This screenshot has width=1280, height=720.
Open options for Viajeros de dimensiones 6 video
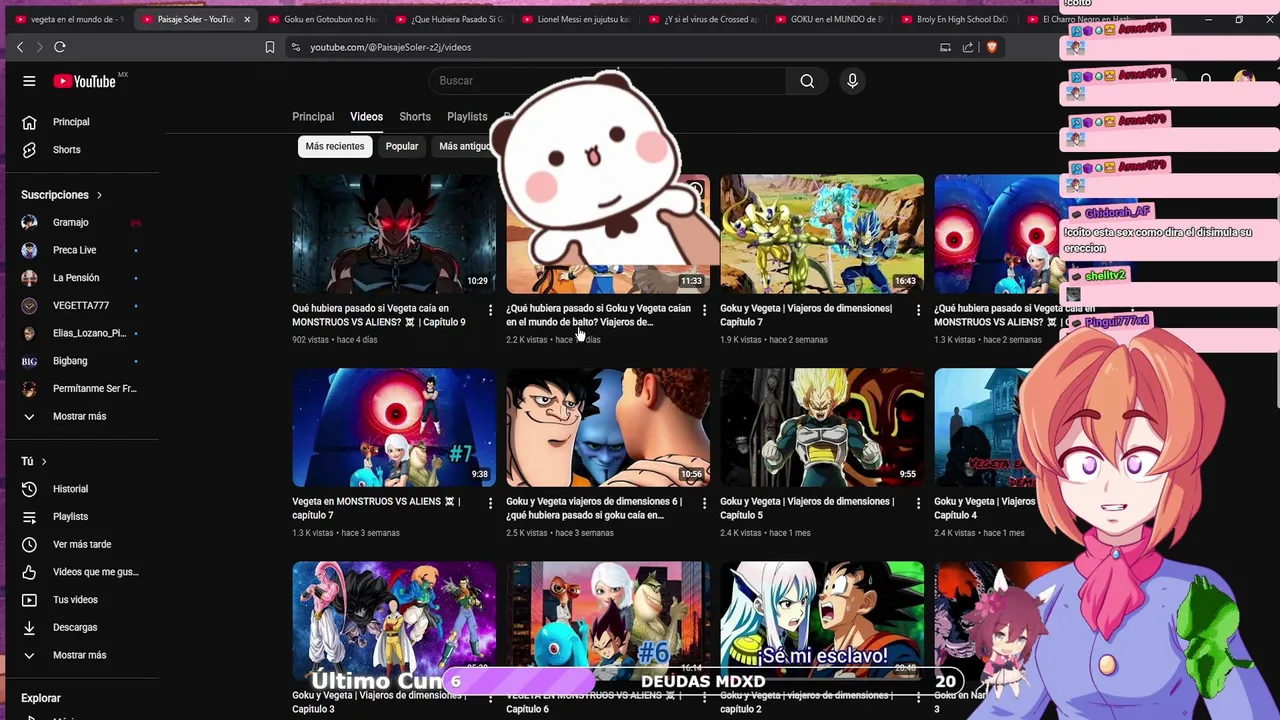click(x=704, y=504)
